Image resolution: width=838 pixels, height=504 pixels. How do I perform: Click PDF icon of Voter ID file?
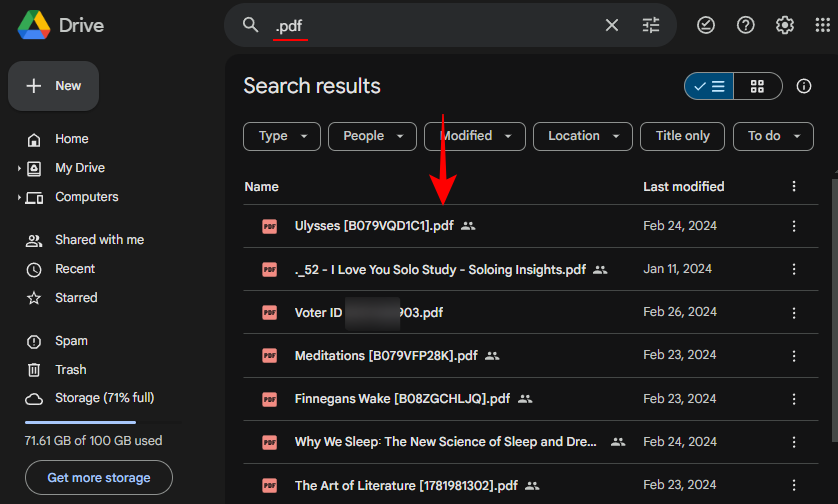click(x=269, y=313)
